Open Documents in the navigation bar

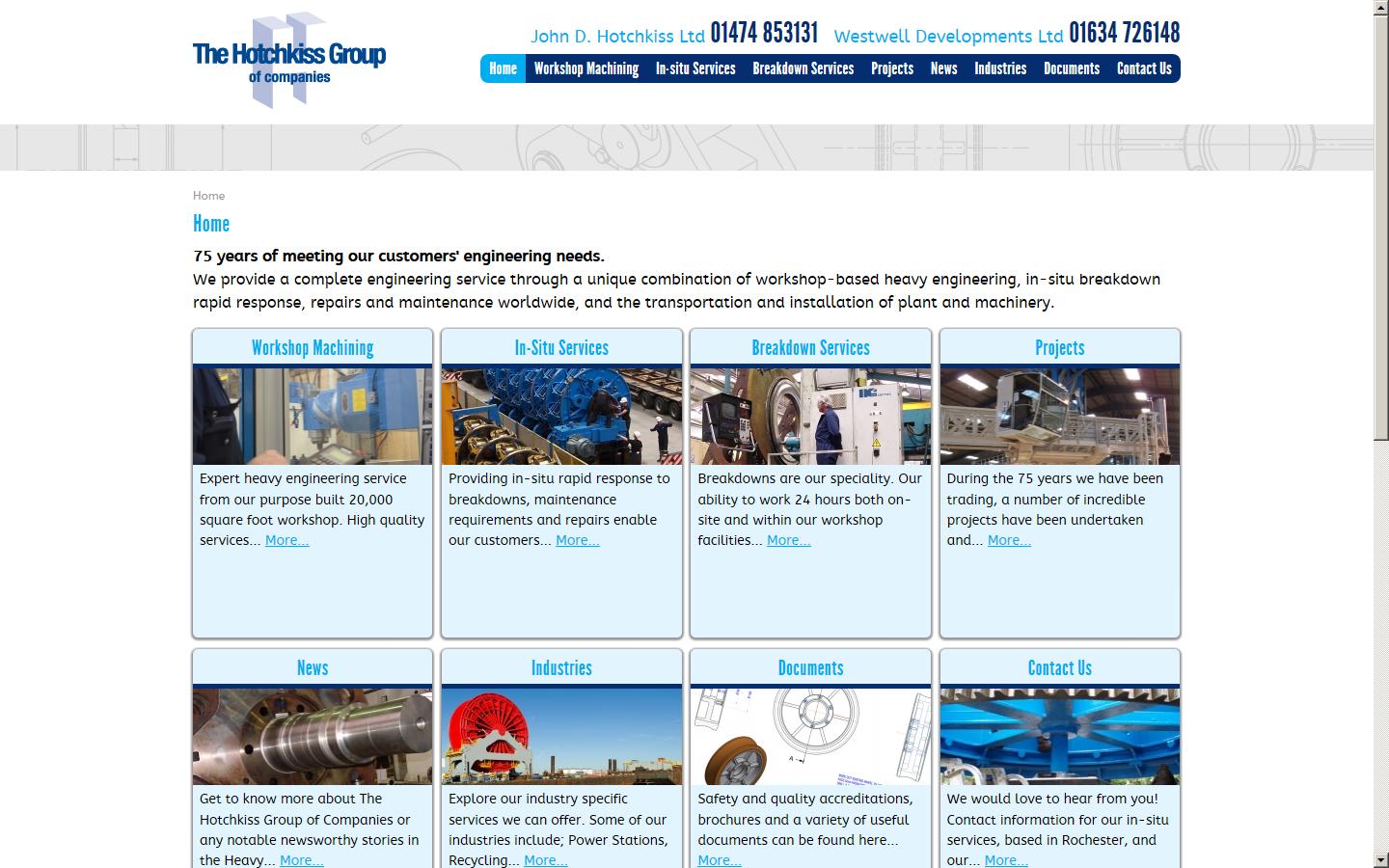[x=1072, y=68]
